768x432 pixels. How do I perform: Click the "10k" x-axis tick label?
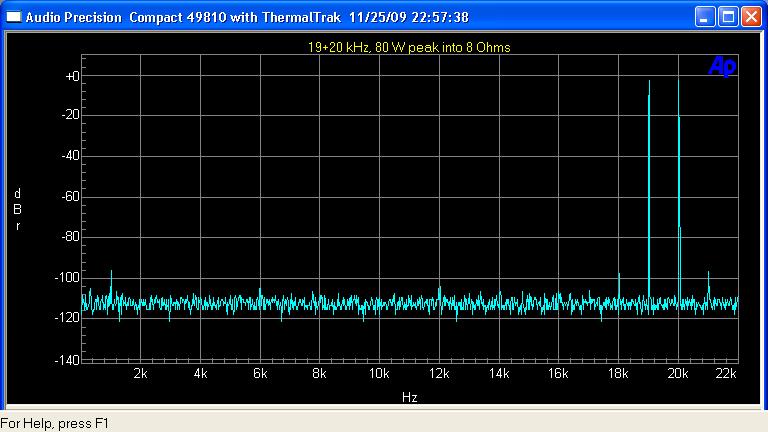[x=379, y=374]
